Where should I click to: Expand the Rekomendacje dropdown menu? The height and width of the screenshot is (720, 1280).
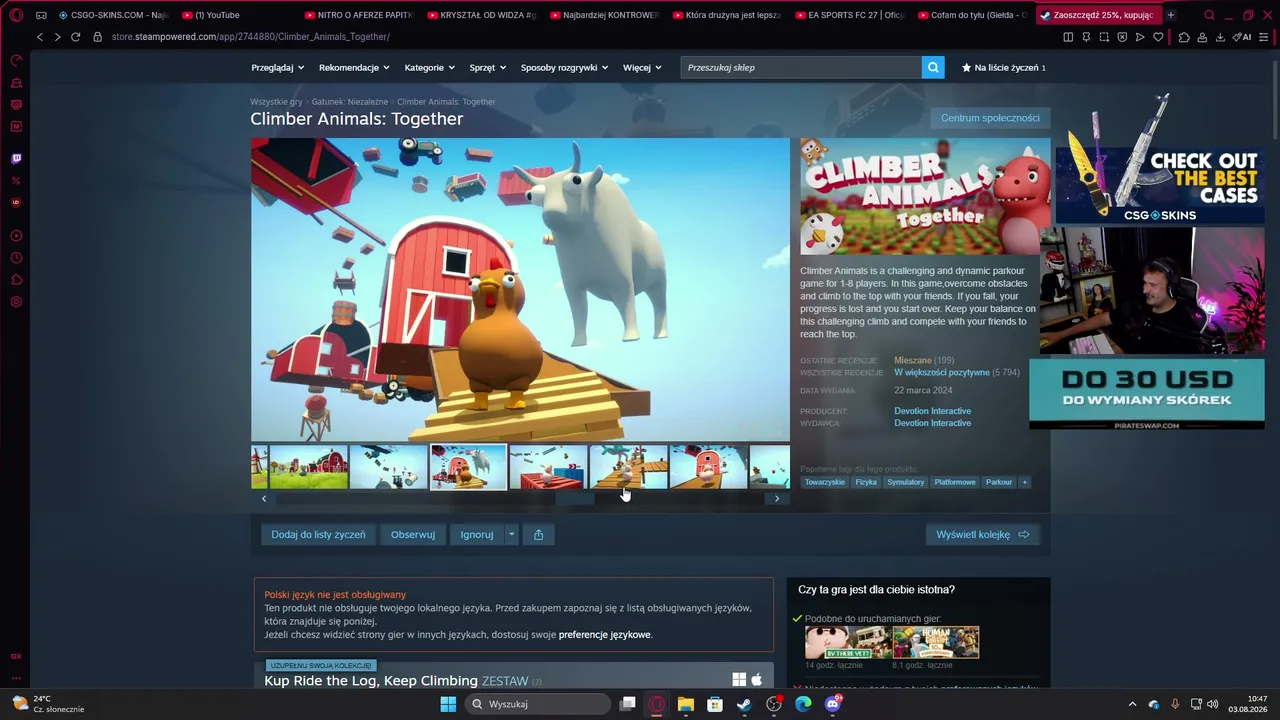coord(355,67)
